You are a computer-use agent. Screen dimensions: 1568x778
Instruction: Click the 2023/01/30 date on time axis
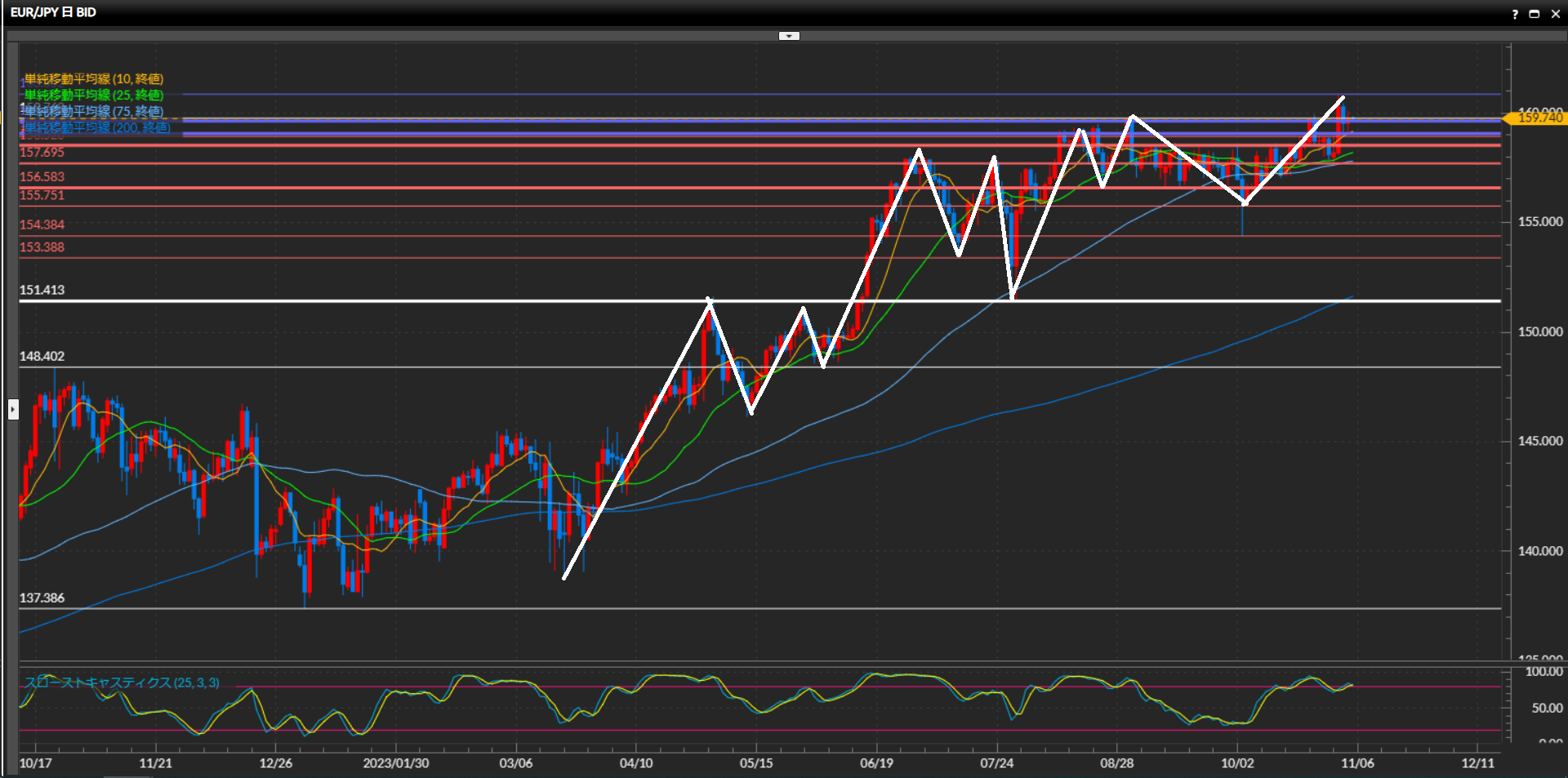coord(396,763)
